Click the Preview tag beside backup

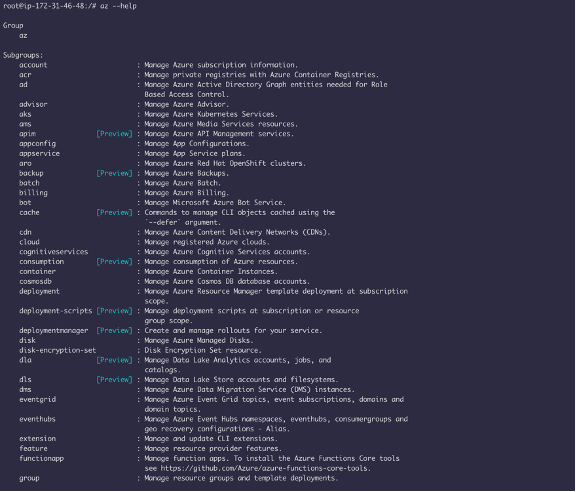[x=114, y=173]
